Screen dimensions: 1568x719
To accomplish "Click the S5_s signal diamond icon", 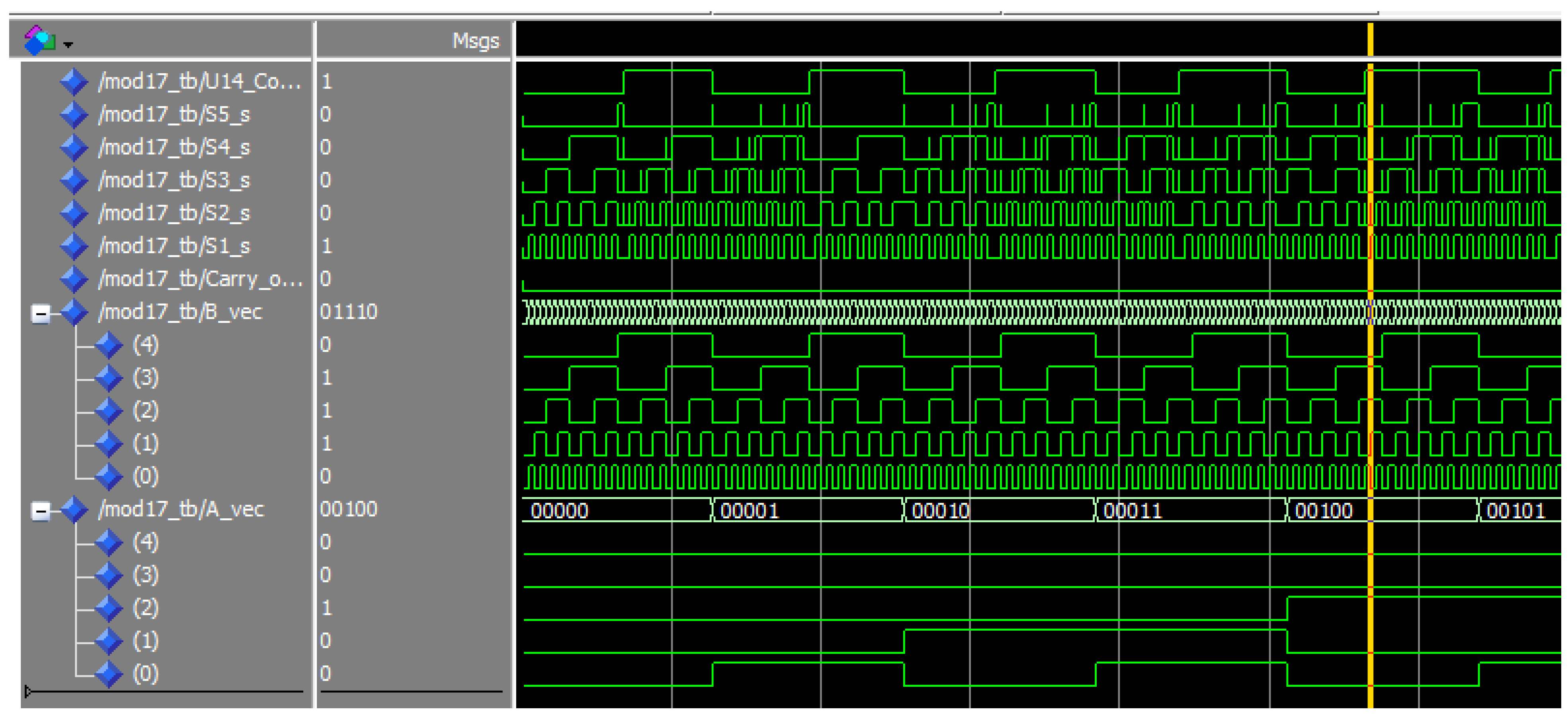I will pyautogui.click(x=74, y=114).
